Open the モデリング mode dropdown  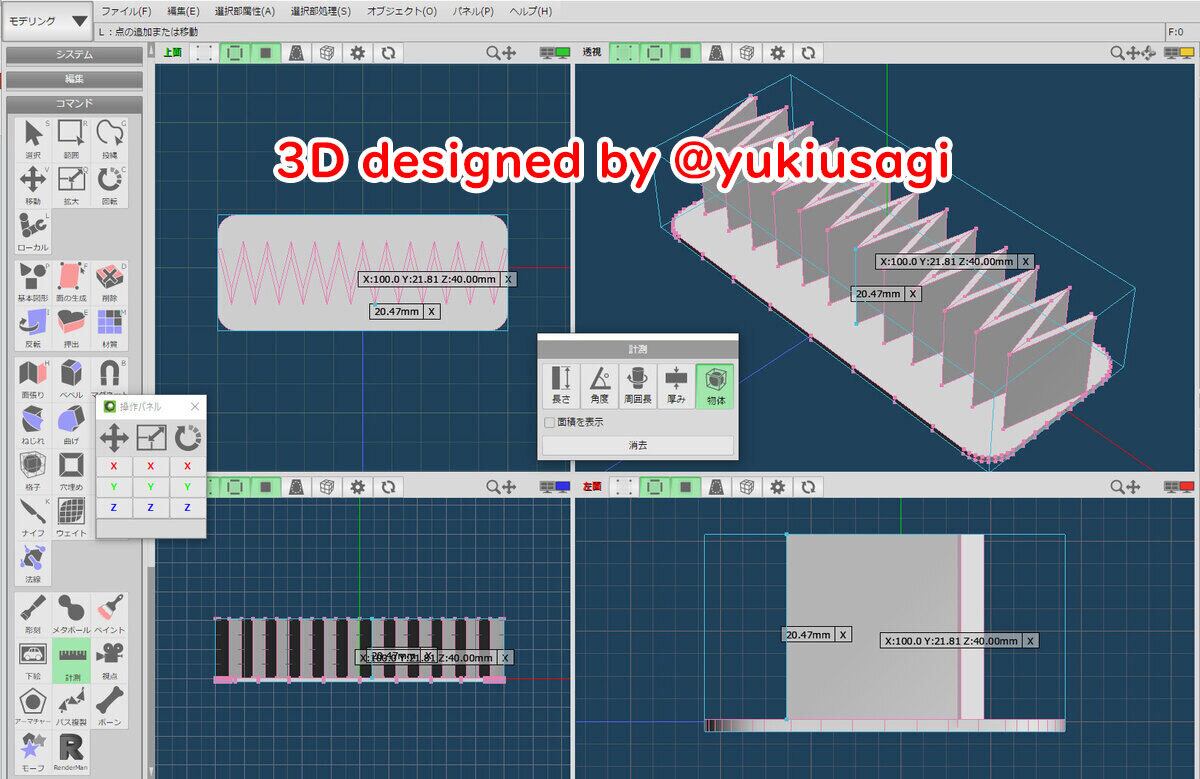tap(47, 21)
